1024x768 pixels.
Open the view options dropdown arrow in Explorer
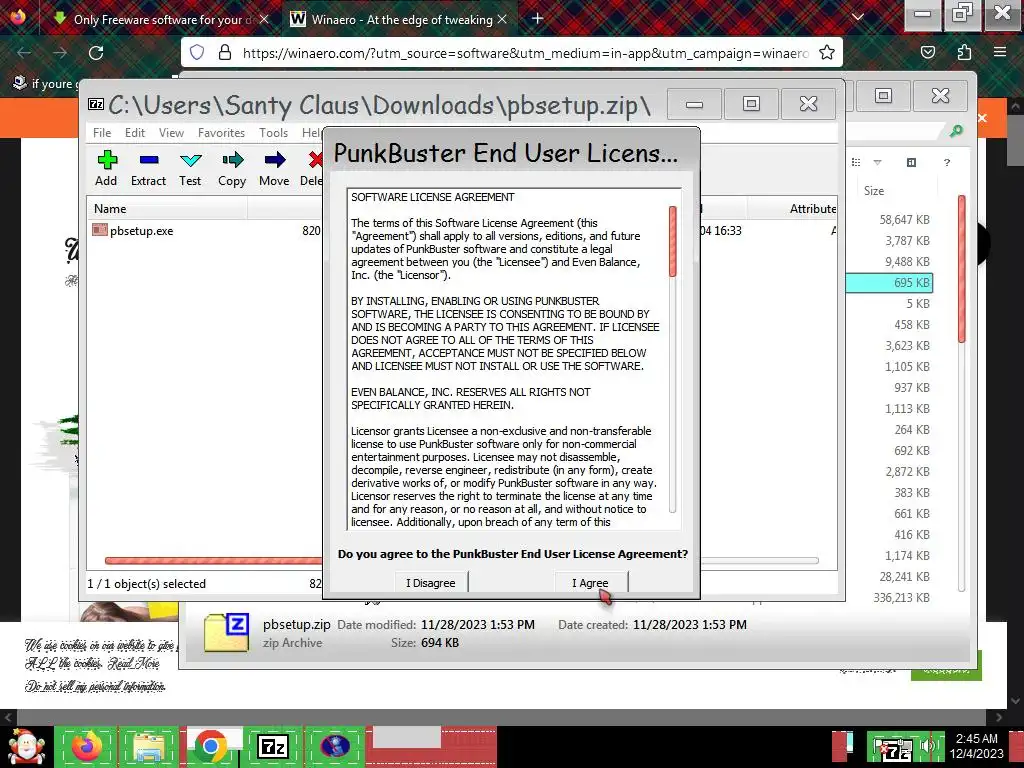[x=877, y=163]
